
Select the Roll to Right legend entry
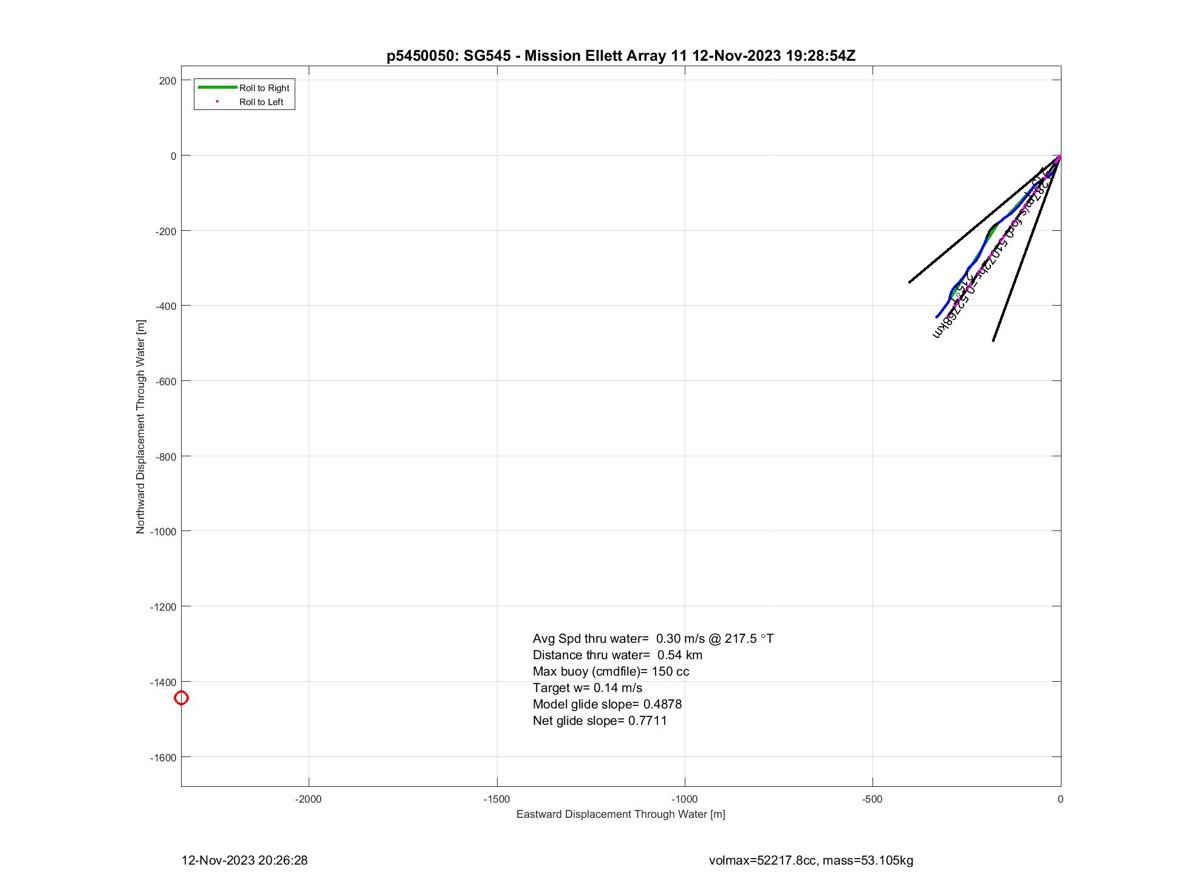pos(245,88)
